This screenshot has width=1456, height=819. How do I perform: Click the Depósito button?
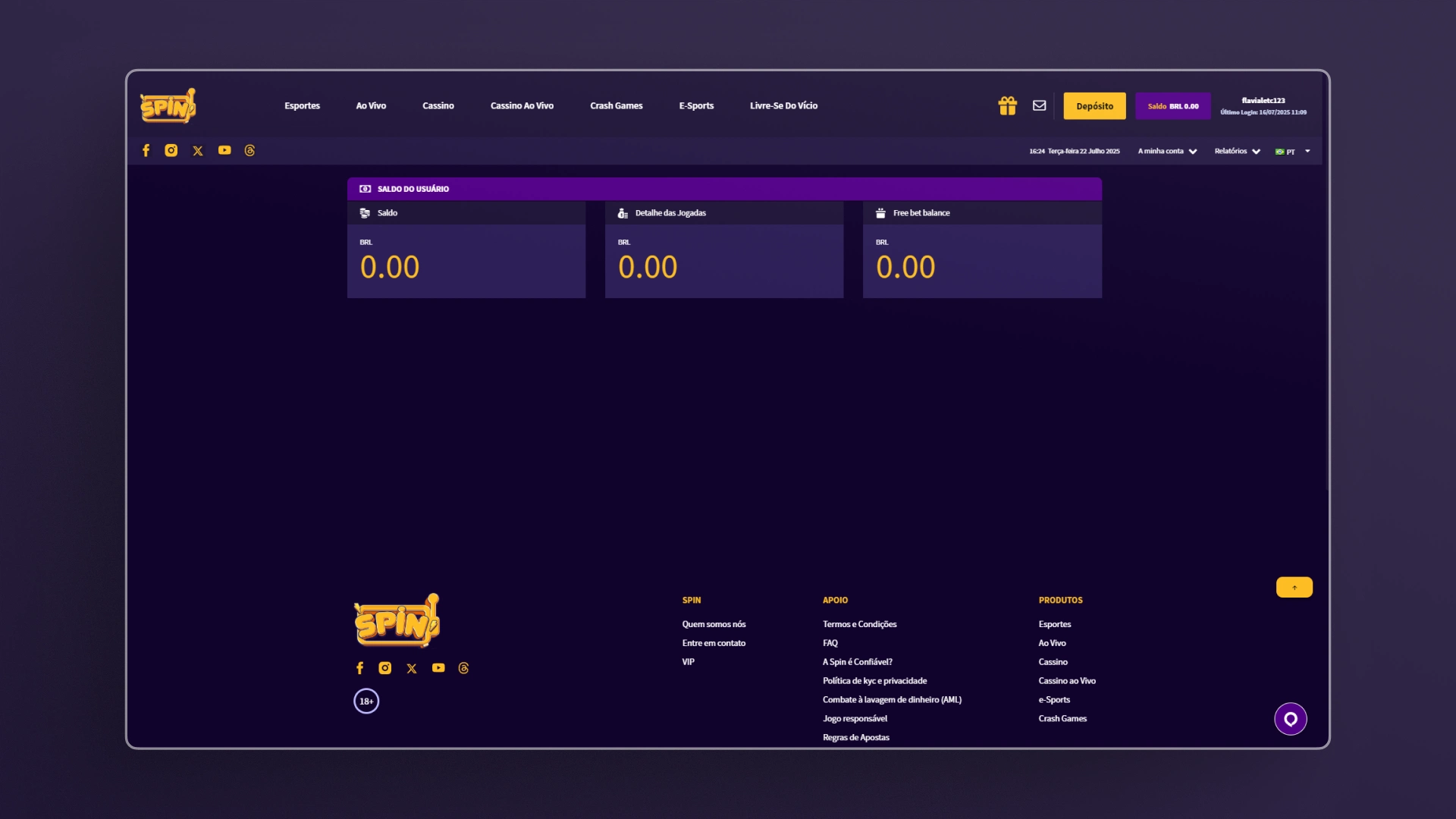(1094, 105)
